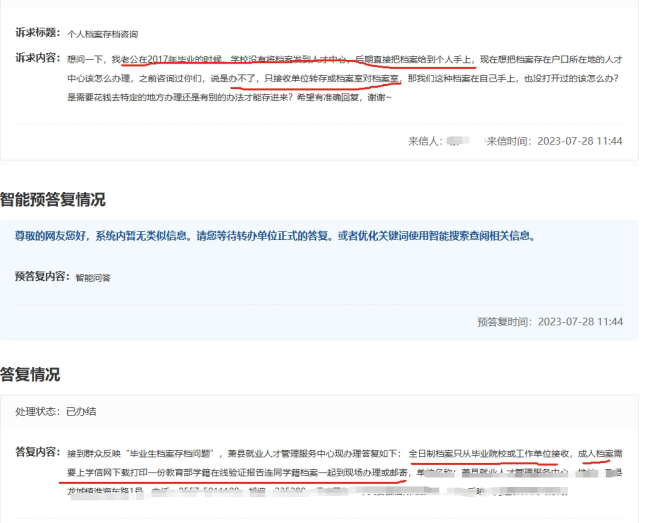Select the title text 个人档案存档咨询

point(102,34)
